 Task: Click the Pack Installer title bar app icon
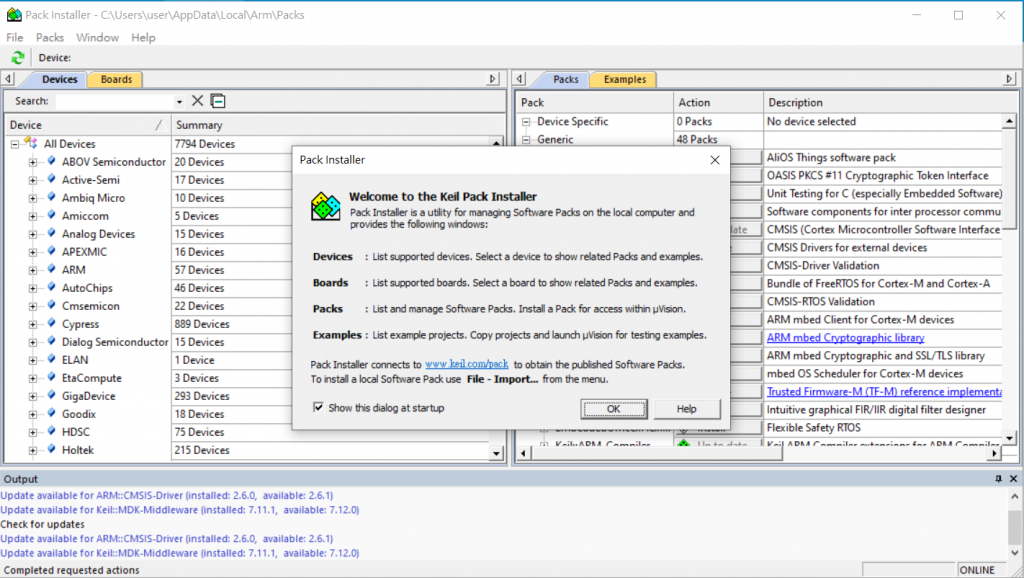tap(14, 14)
